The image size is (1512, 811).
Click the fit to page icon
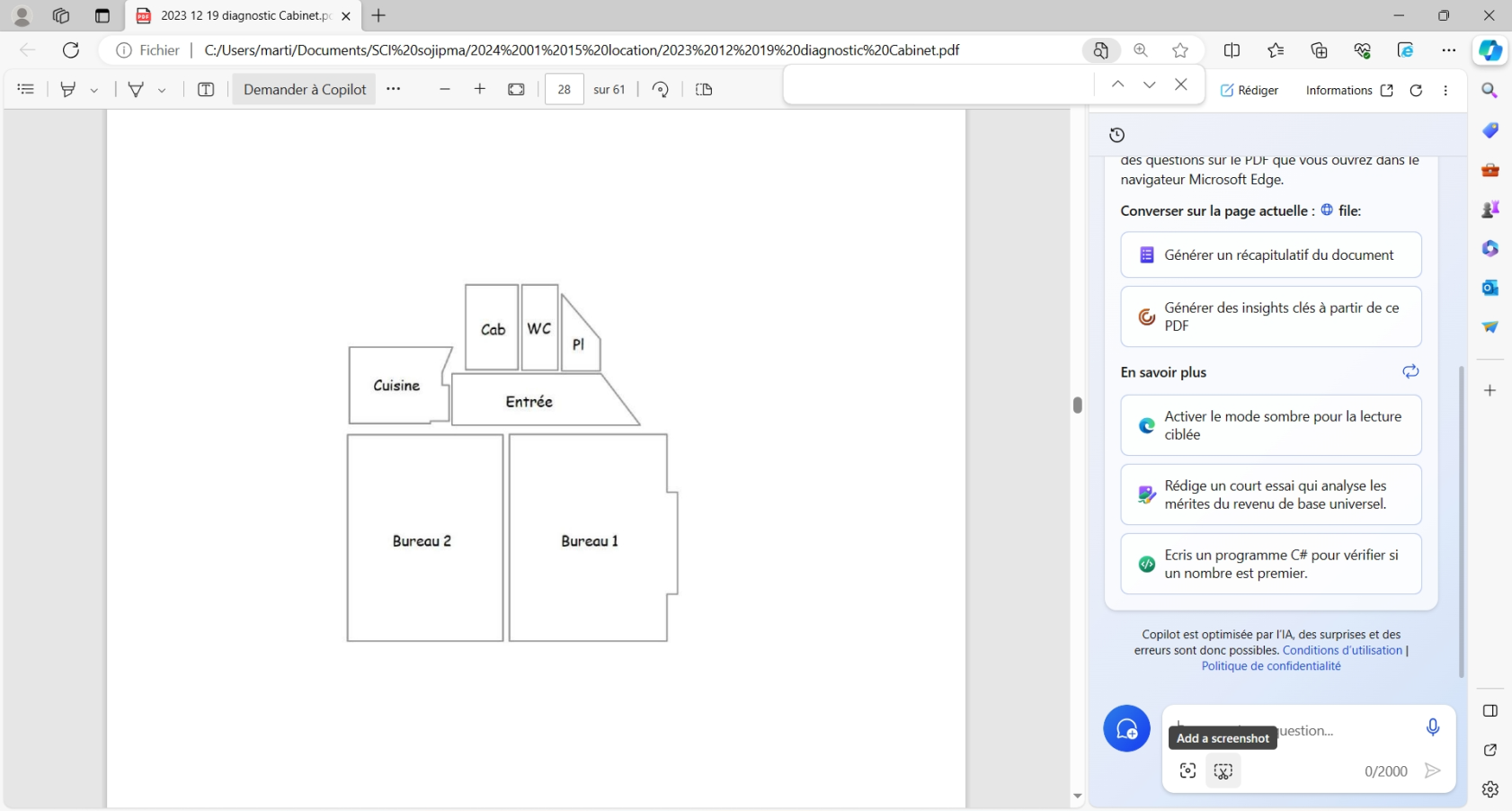point(516,89)
